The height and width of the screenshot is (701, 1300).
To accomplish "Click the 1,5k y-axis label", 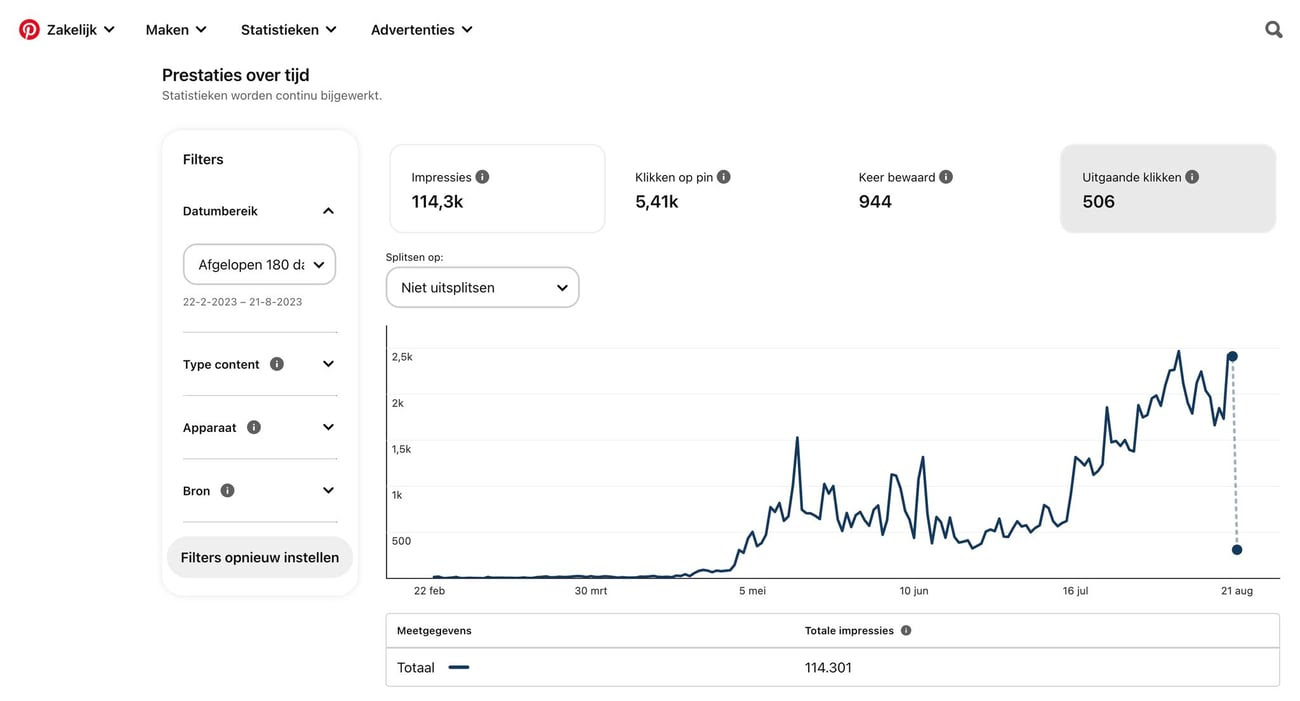I will click(x=402, y=449).
